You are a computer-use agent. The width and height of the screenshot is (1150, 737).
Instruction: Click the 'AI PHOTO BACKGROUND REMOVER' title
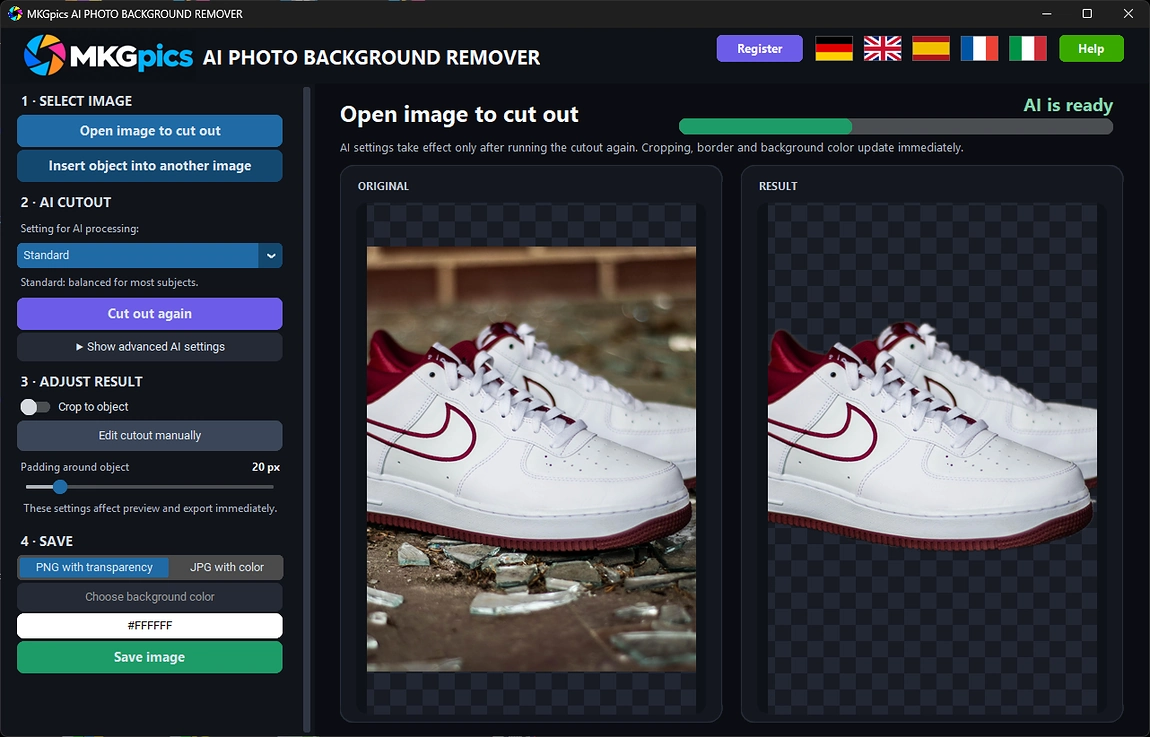(371, 57)
